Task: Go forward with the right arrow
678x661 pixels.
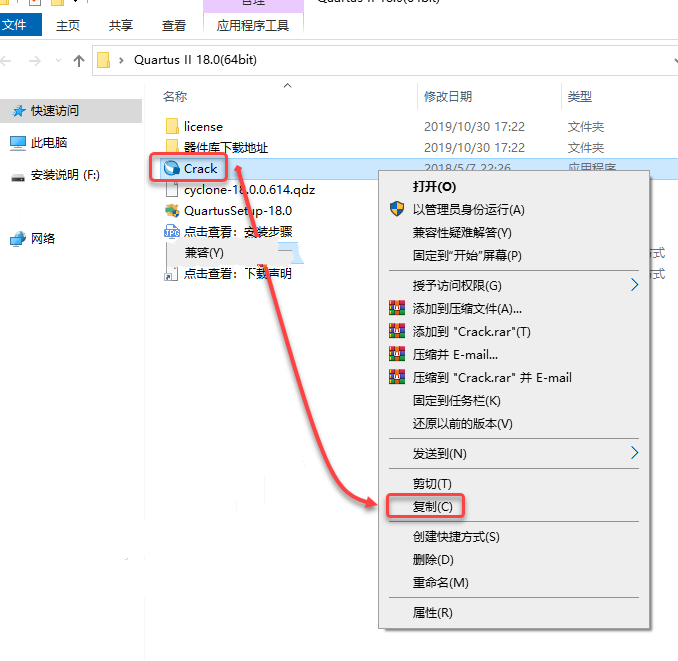Action: pos(35,61)
